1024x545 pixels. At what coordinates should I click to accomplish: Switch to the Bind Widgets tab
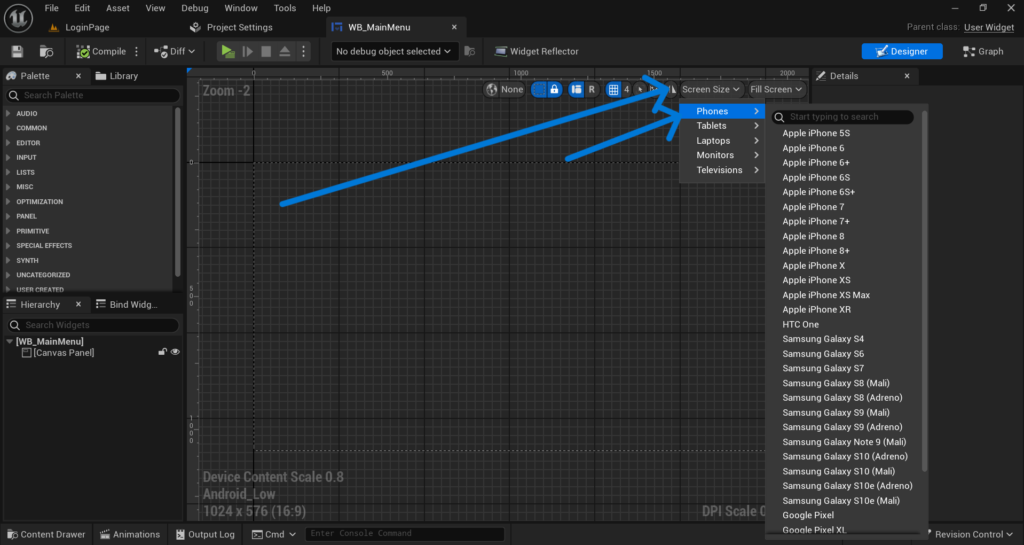coord(127,305)
